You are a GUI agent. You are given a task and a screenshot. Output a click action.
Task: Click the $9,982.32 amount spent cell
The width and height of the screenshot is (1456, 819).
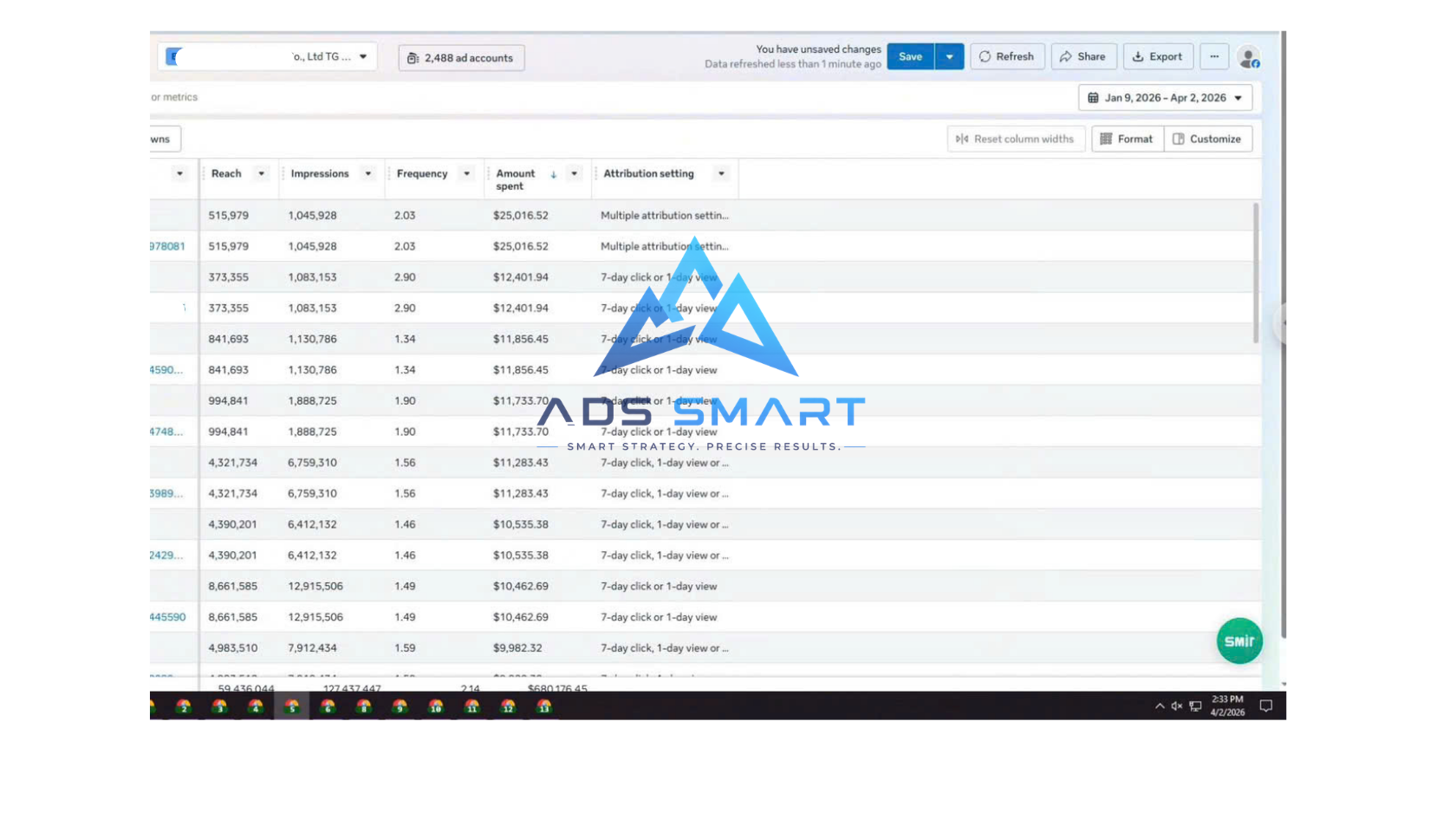point(517,648)
